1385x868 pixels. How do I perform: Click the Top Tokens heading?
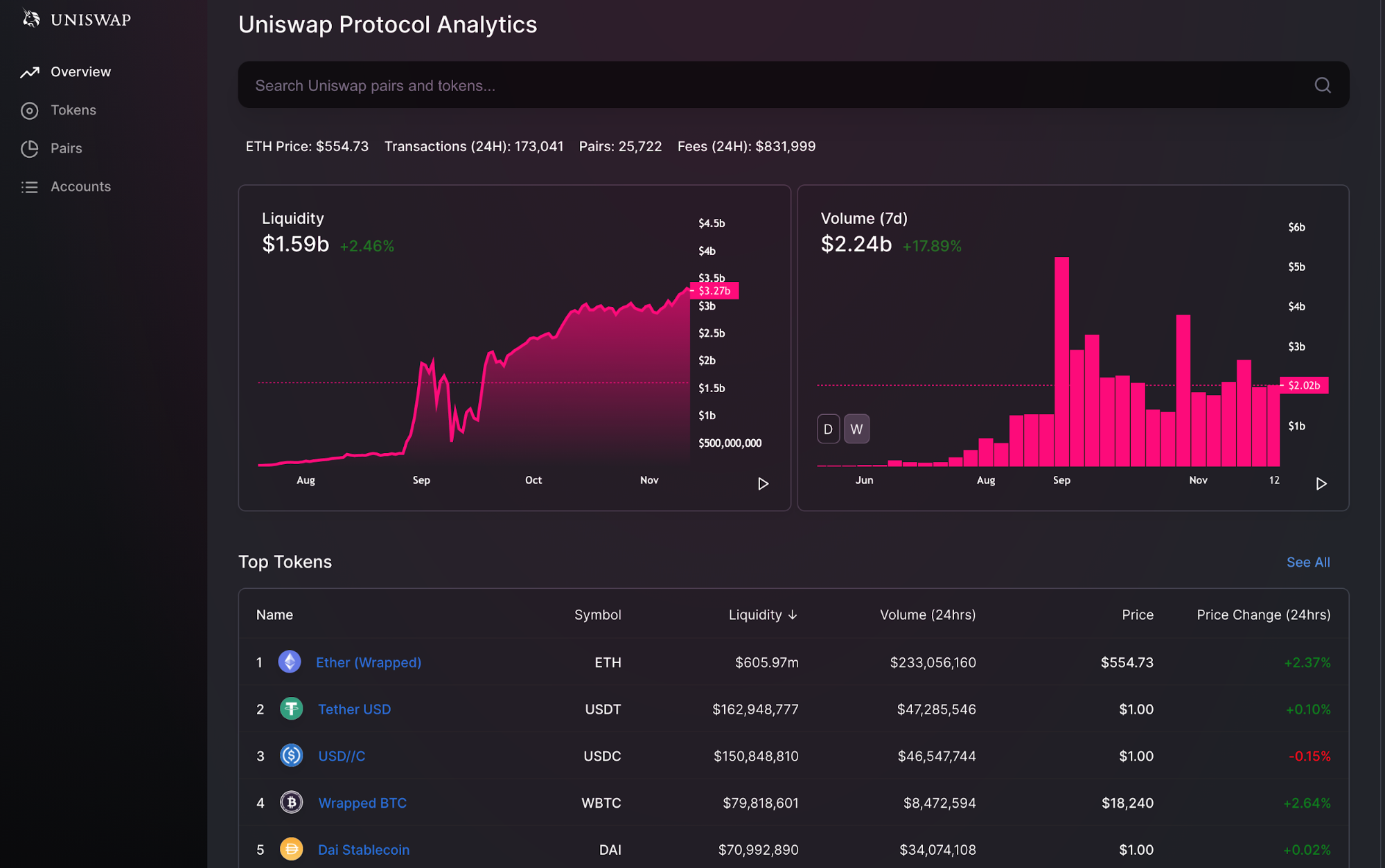point(285,562)
